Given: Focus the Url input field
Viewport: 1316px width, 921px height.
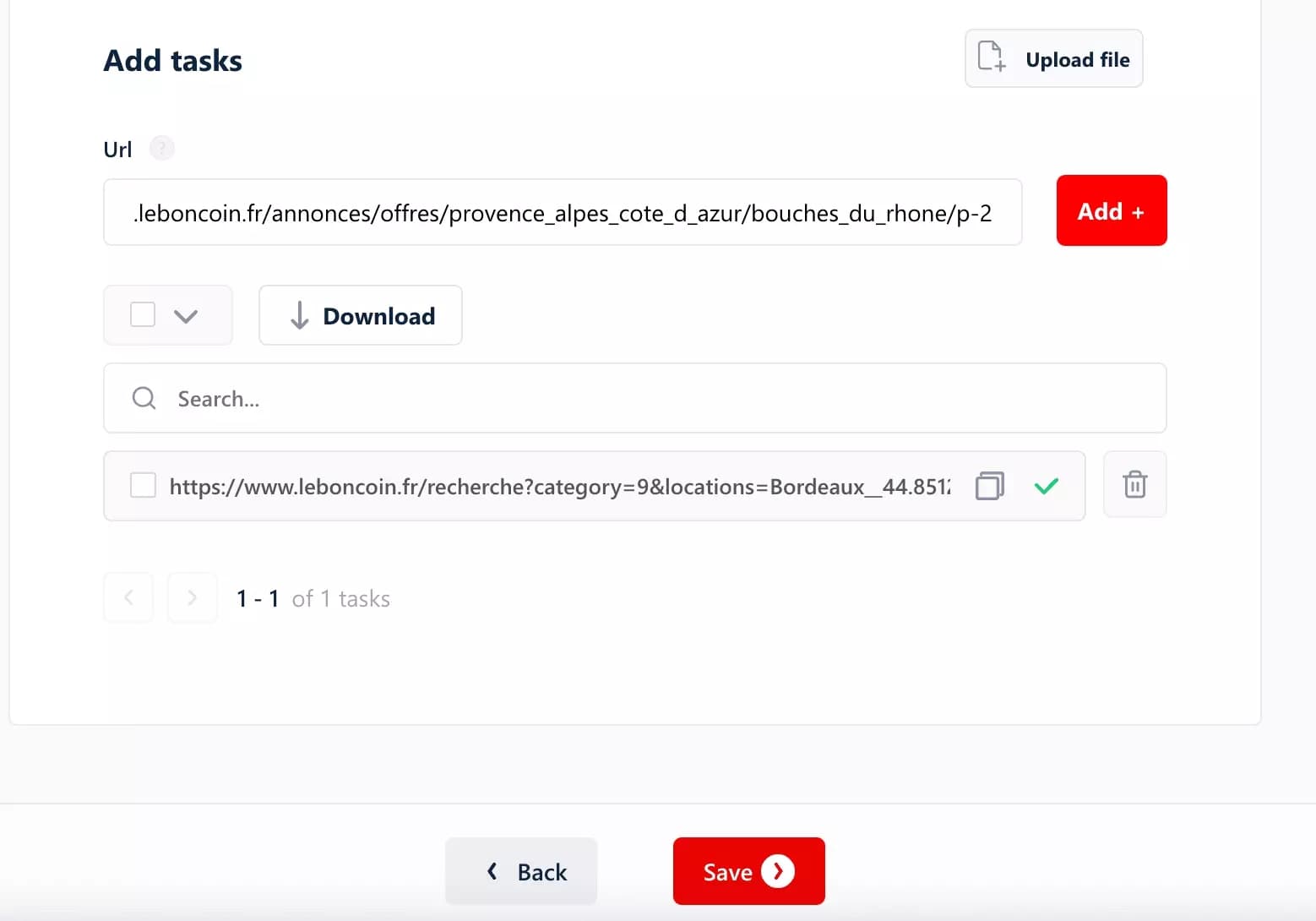Looking at the screenshot, I should coord(562,213).
